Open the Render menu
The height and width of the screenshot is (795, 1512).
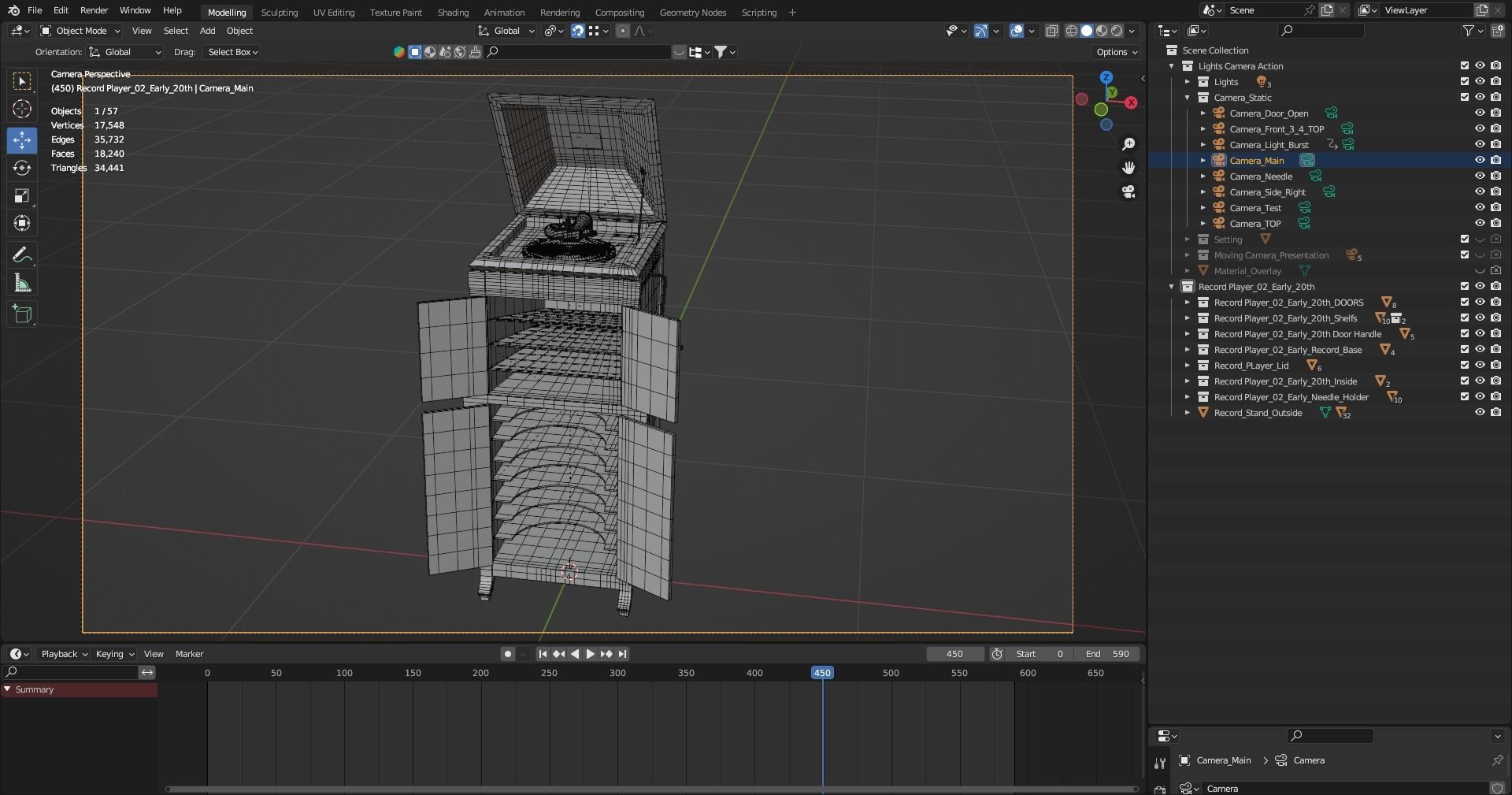pyautogui.click(x=94, y=10)
